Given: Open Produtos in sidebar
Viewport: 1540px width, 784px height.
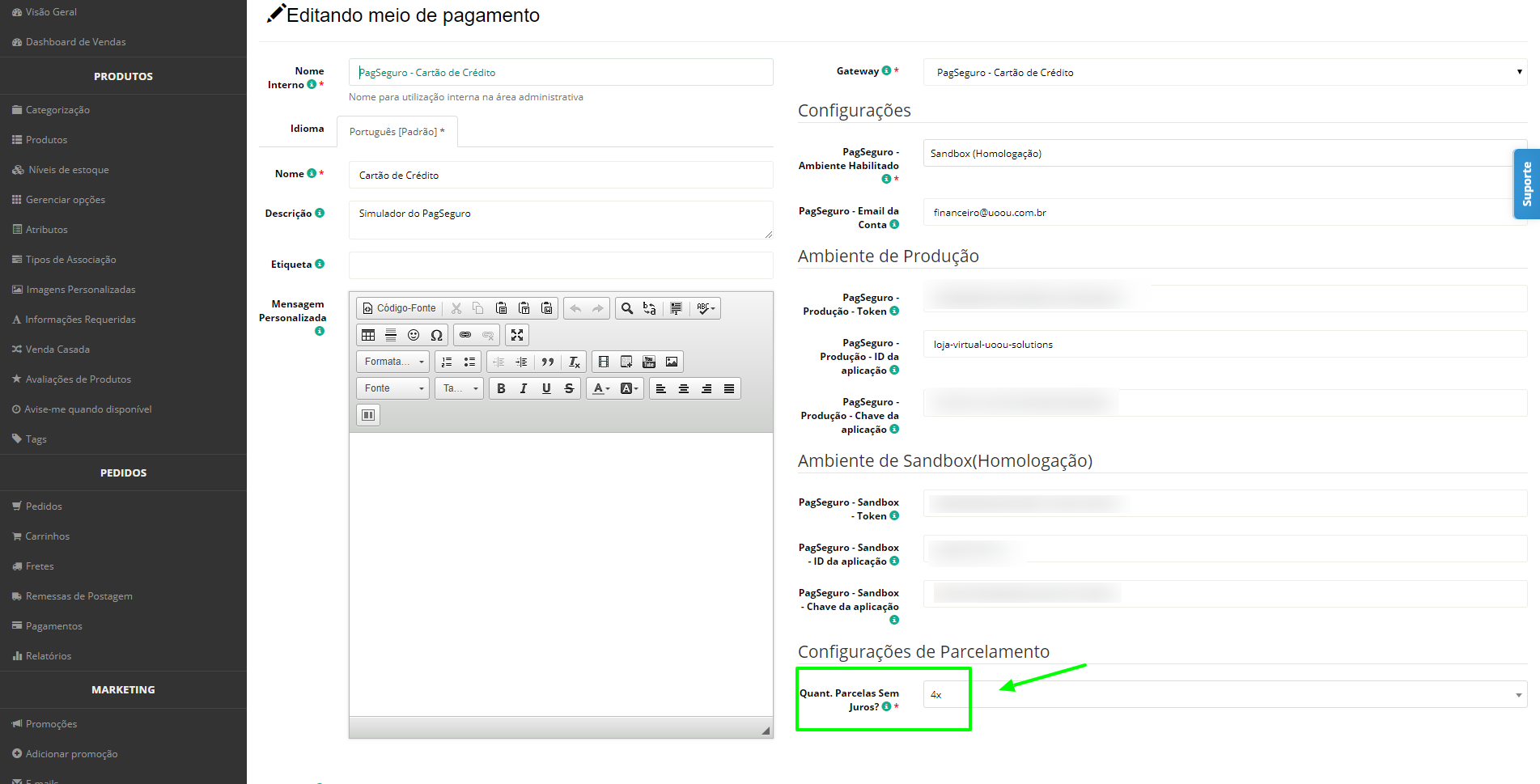Looking at the screenshot, I should click(x=46, y=140).
